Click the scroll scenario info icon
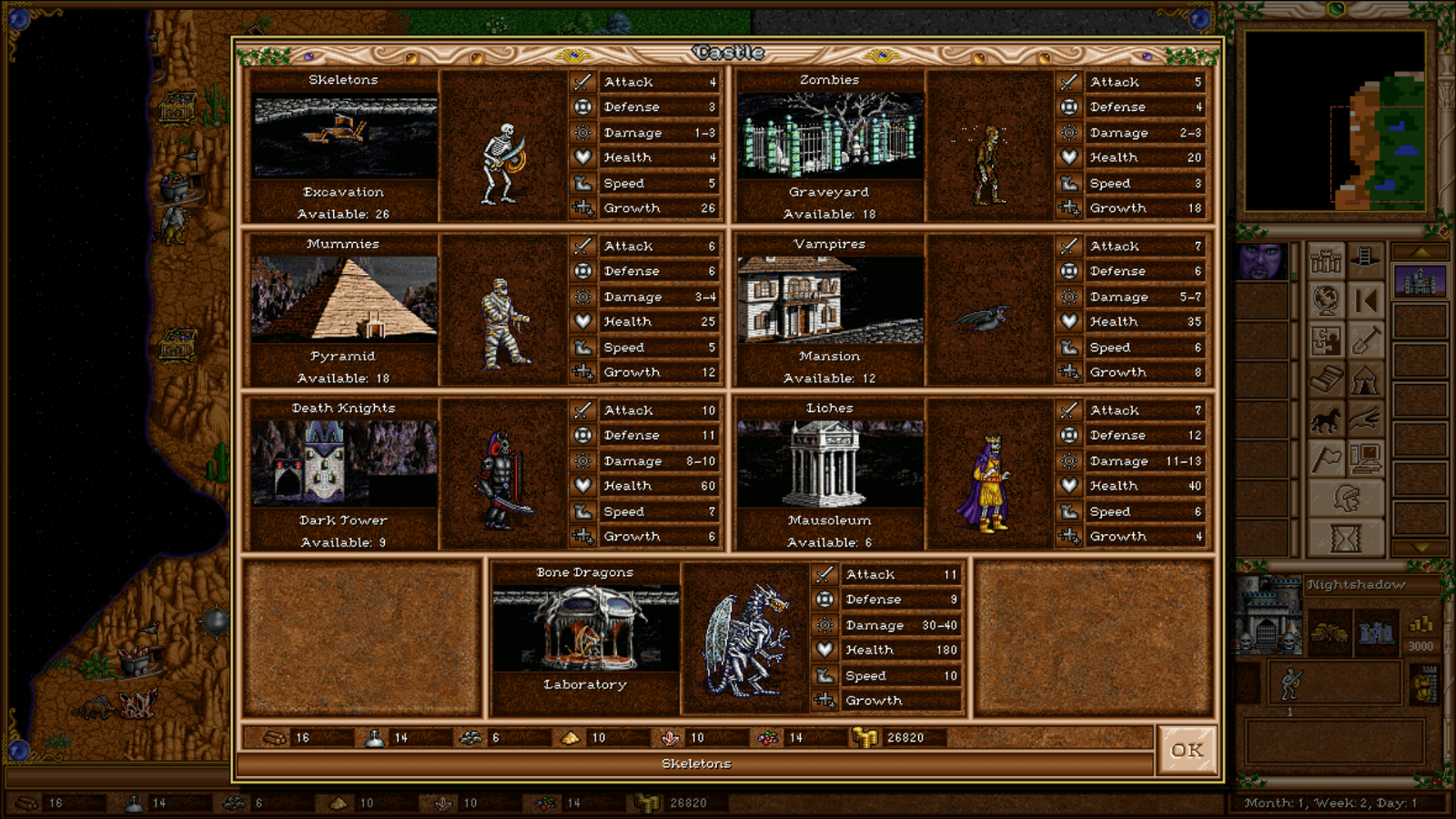This screenshot has height=819, width=1456. coord(1326,380)
